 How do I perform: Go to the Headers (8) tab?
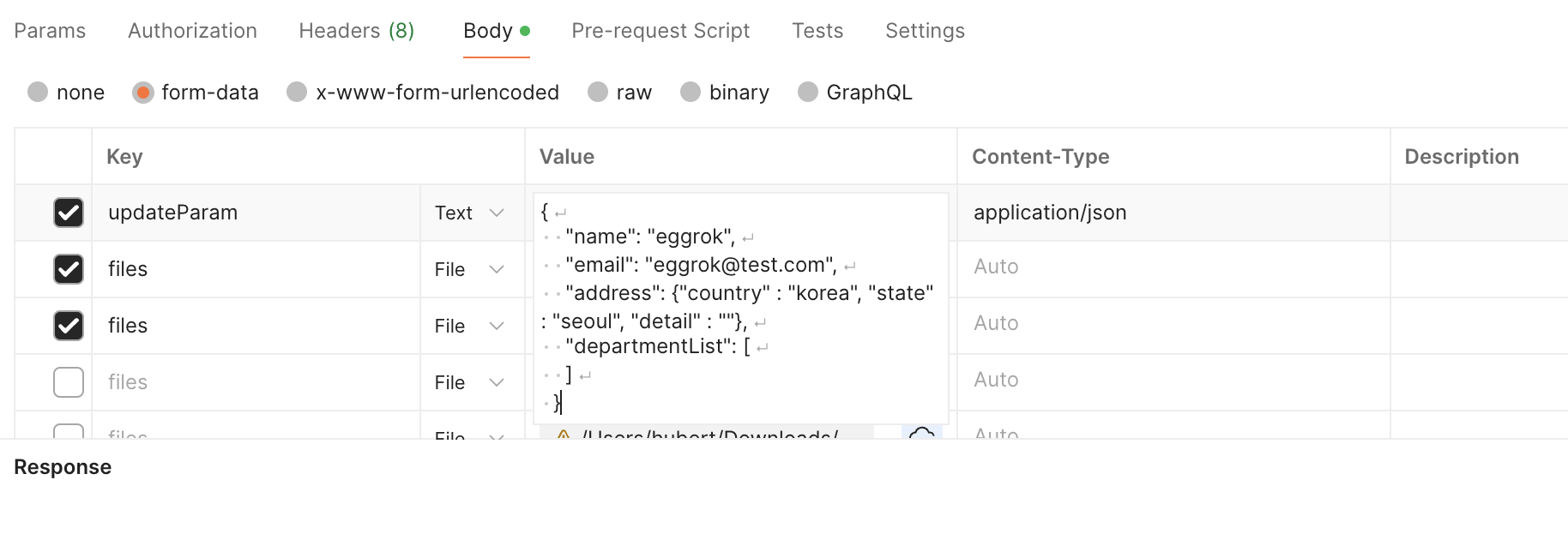pos(356,31)
